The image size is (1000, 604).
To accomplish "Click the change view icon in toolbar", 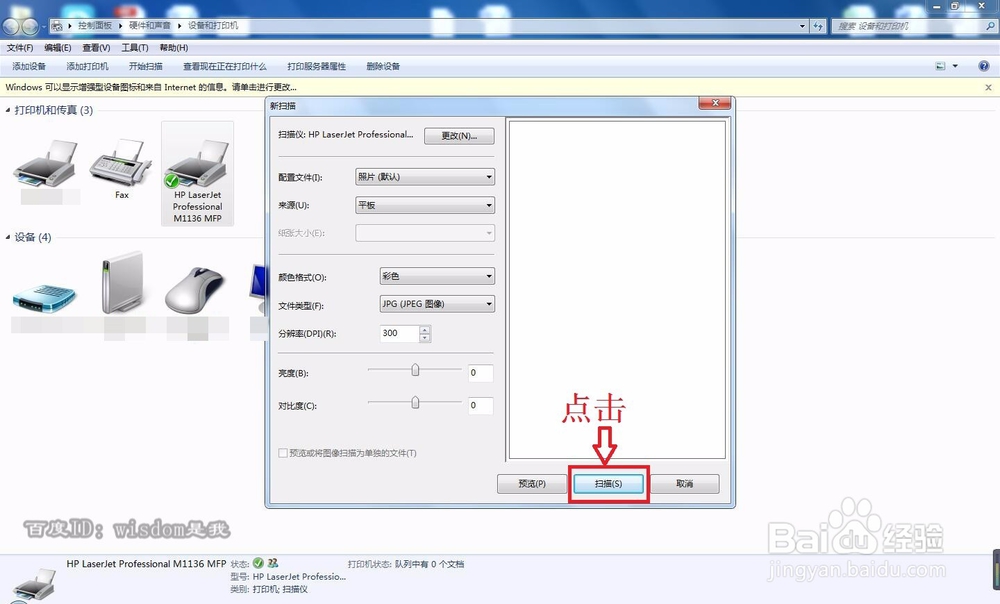I will (940, 66).
